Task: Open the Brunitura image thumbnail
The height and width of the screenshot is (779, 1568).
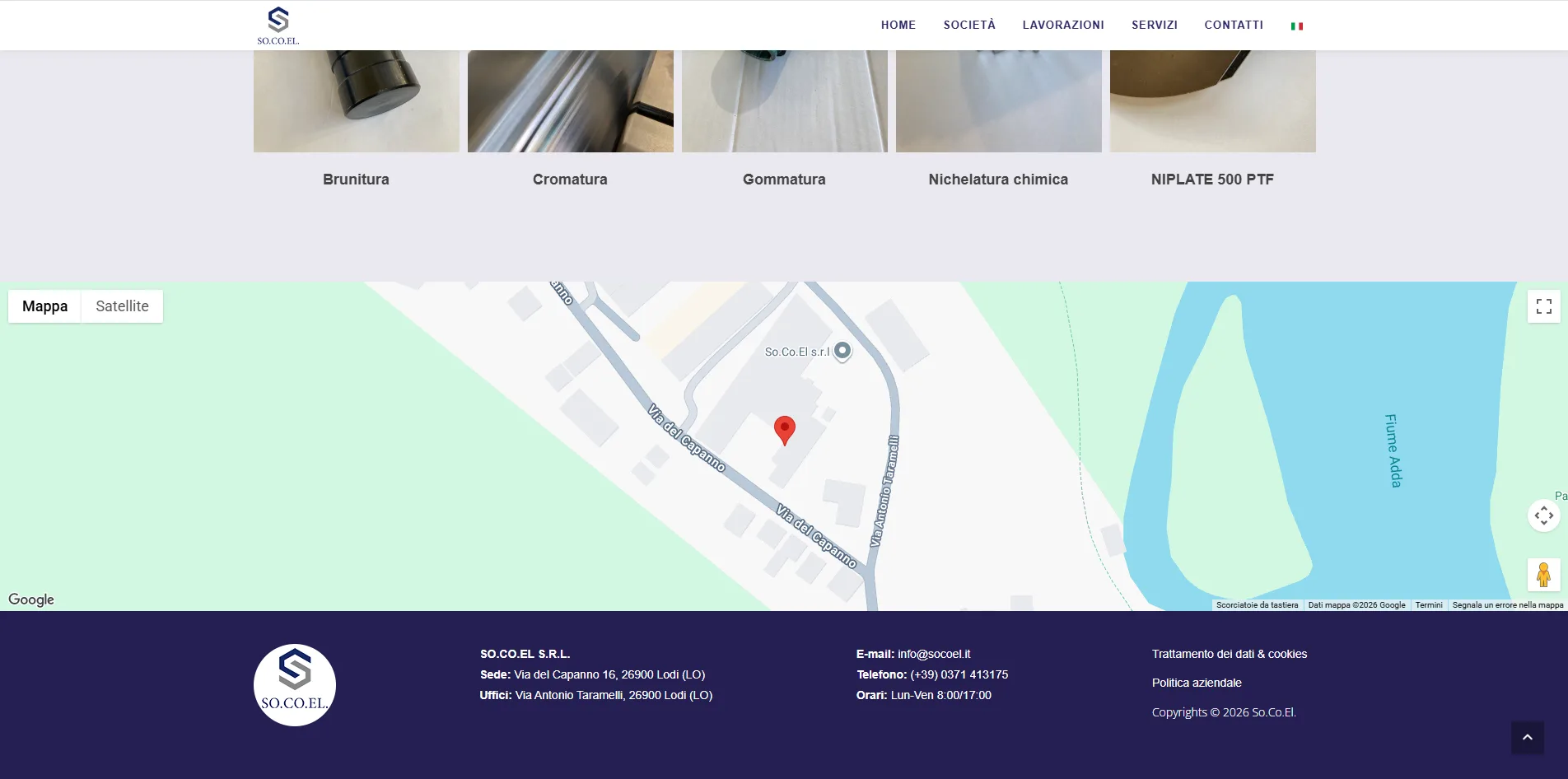Action: [357, 101]
